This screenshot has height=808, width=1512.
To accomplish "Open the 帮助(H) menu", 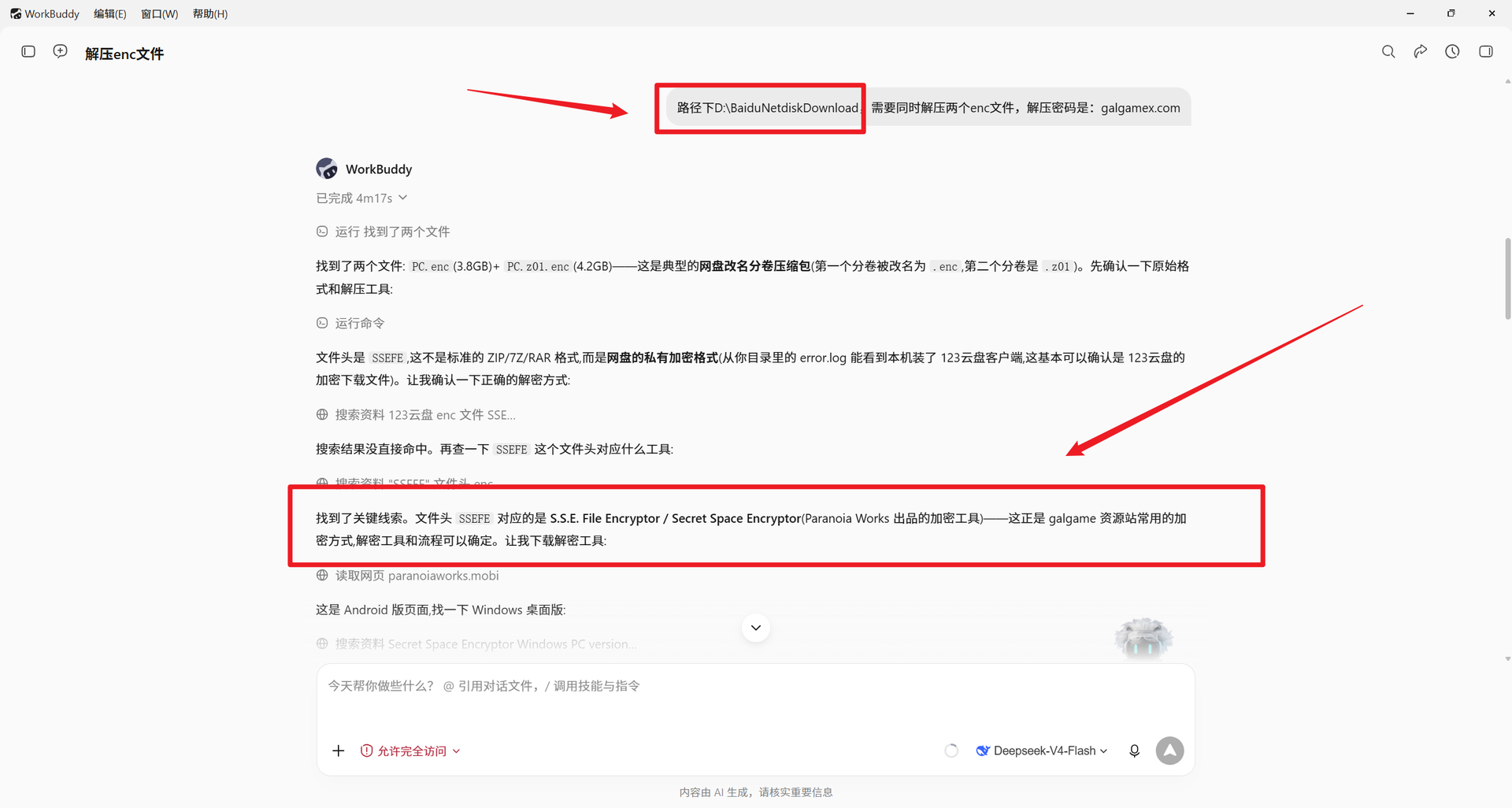I will coord(210,13).
